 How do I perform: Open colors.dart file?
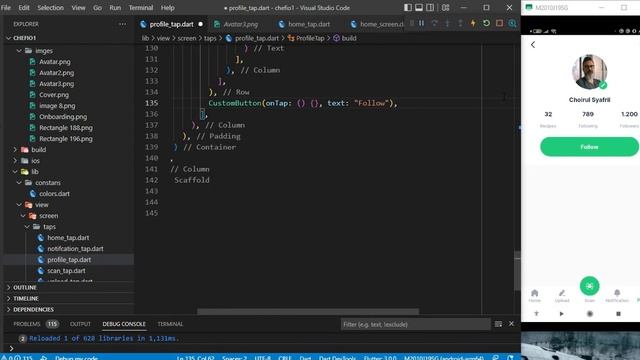(x=54, y=193)
